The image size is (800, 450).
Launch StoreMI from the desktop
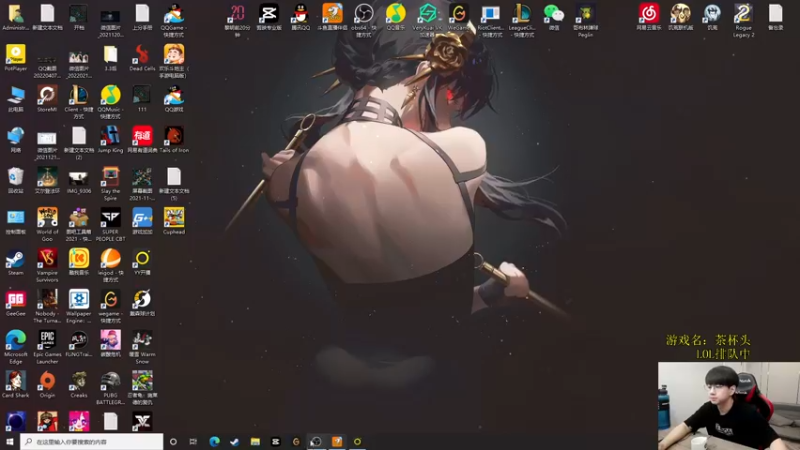(47, 99)
